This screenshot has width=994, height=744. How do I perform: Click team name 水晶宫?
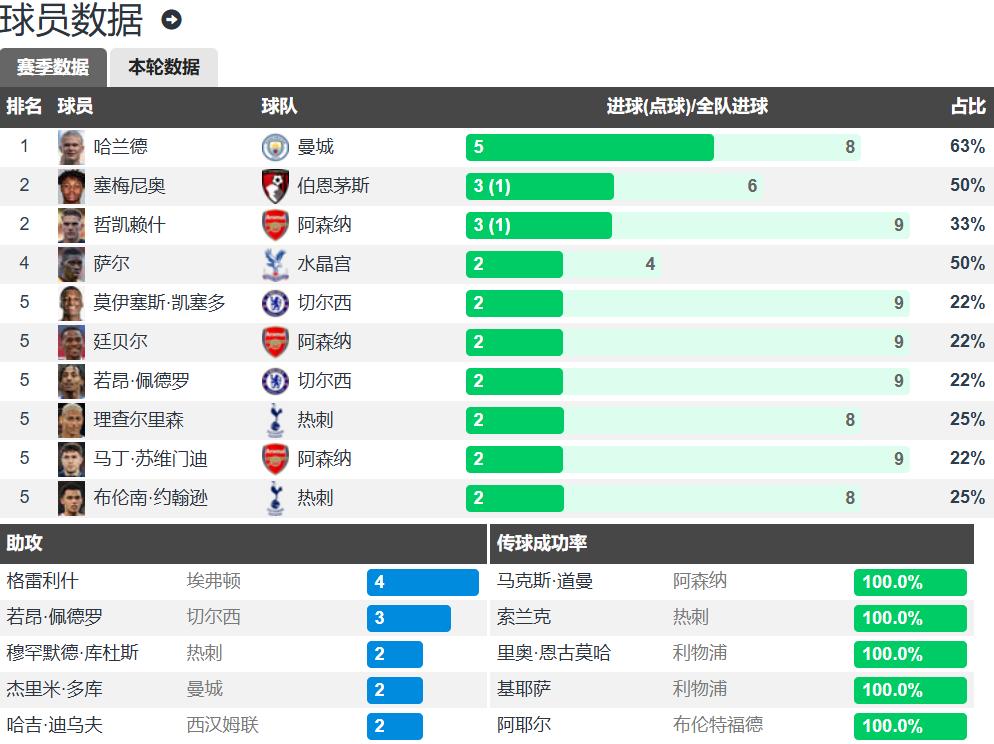(x=324, y=264)
